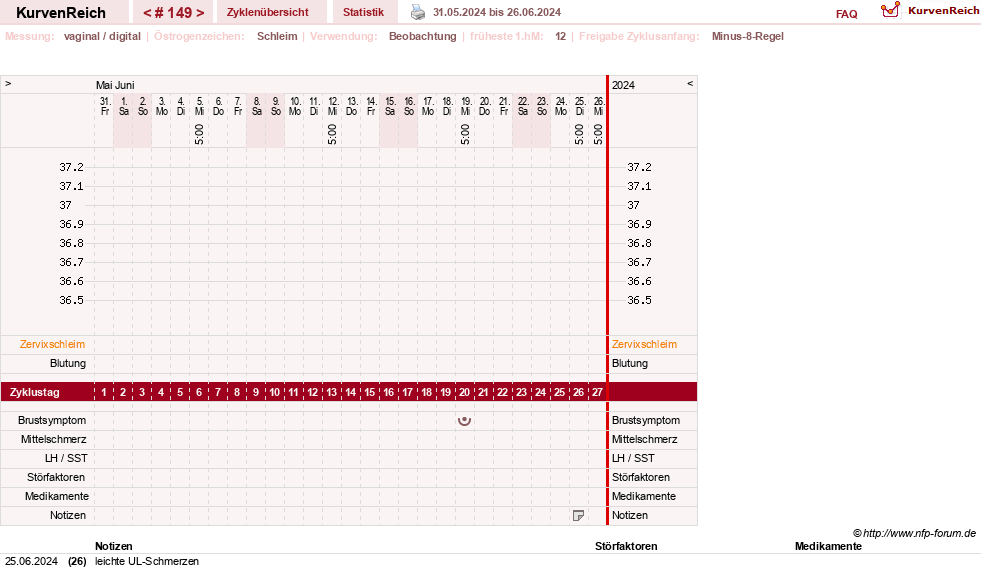The width and height of the screenshot is (981, 585).
Task: Click the right 'LH / SST' row label
Action: click(x=633, y=458)
